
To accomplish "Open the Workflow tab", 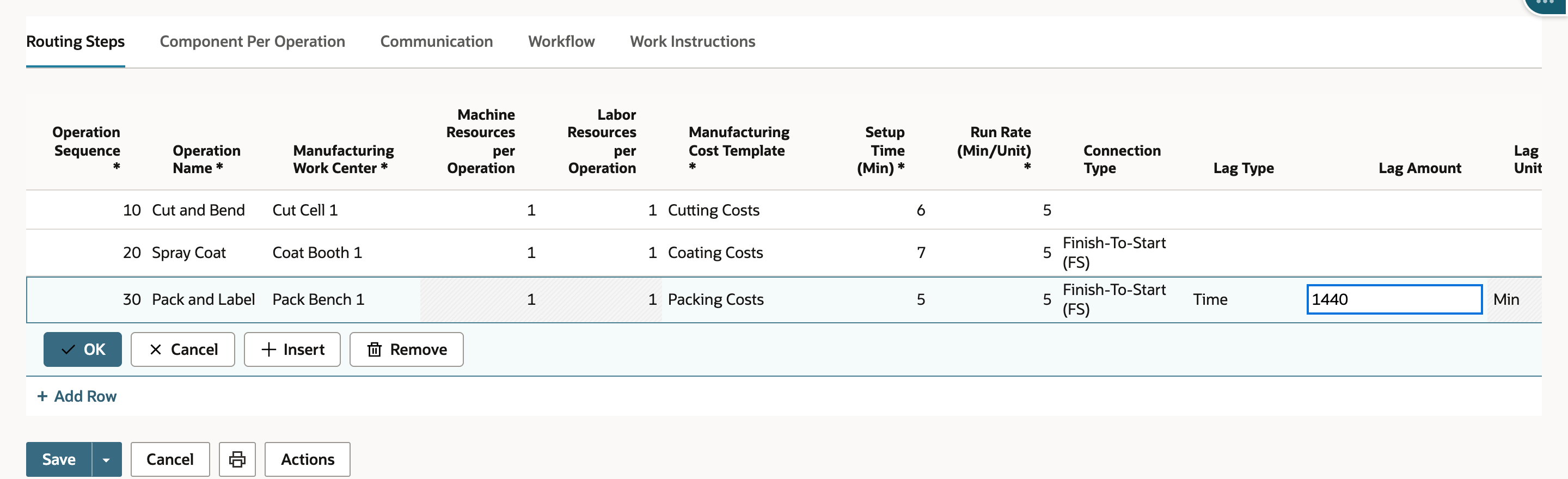I will click(x=561, y=41).
